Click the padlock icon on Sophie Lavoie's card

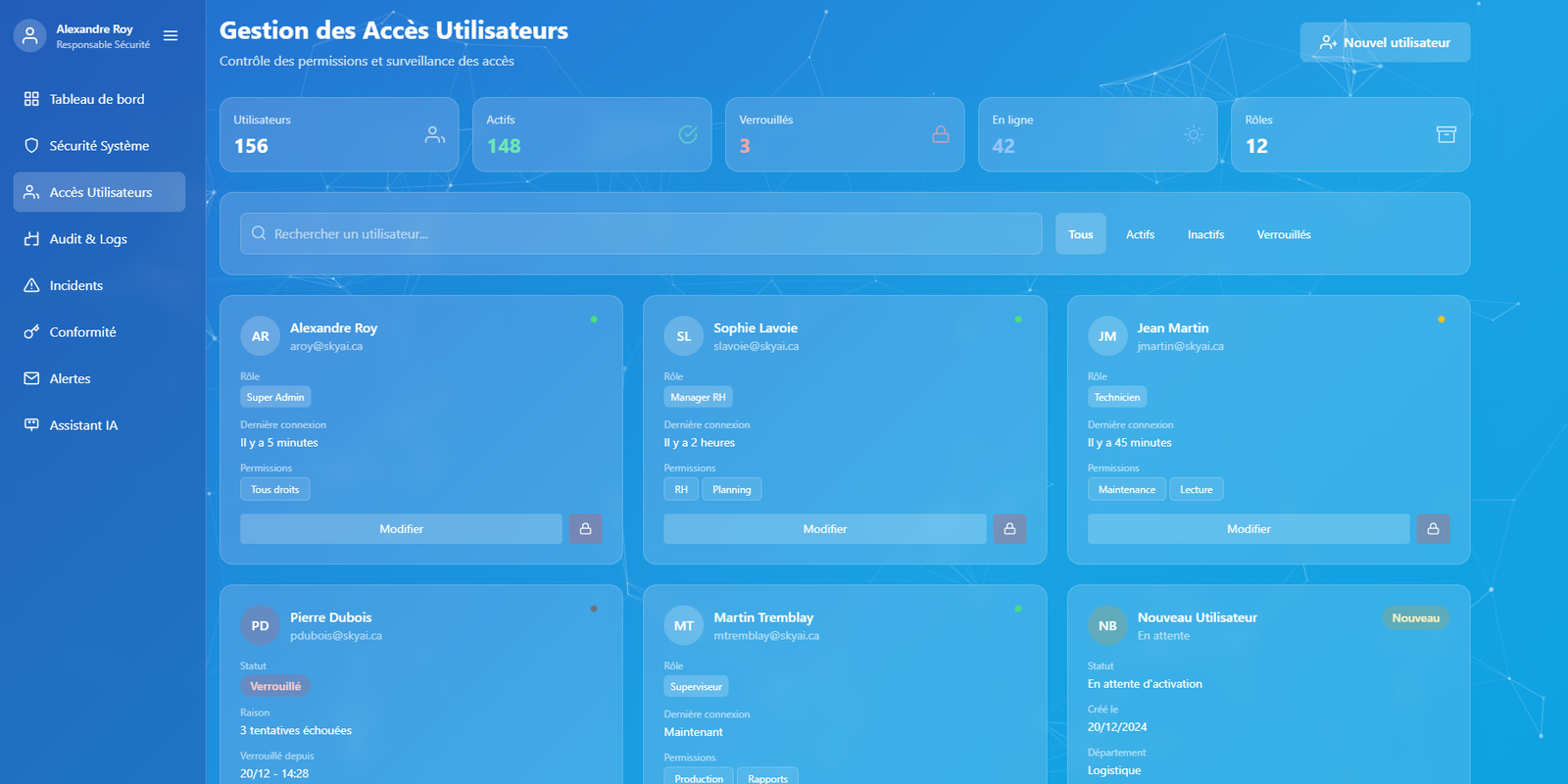[x=1009, y=529]
